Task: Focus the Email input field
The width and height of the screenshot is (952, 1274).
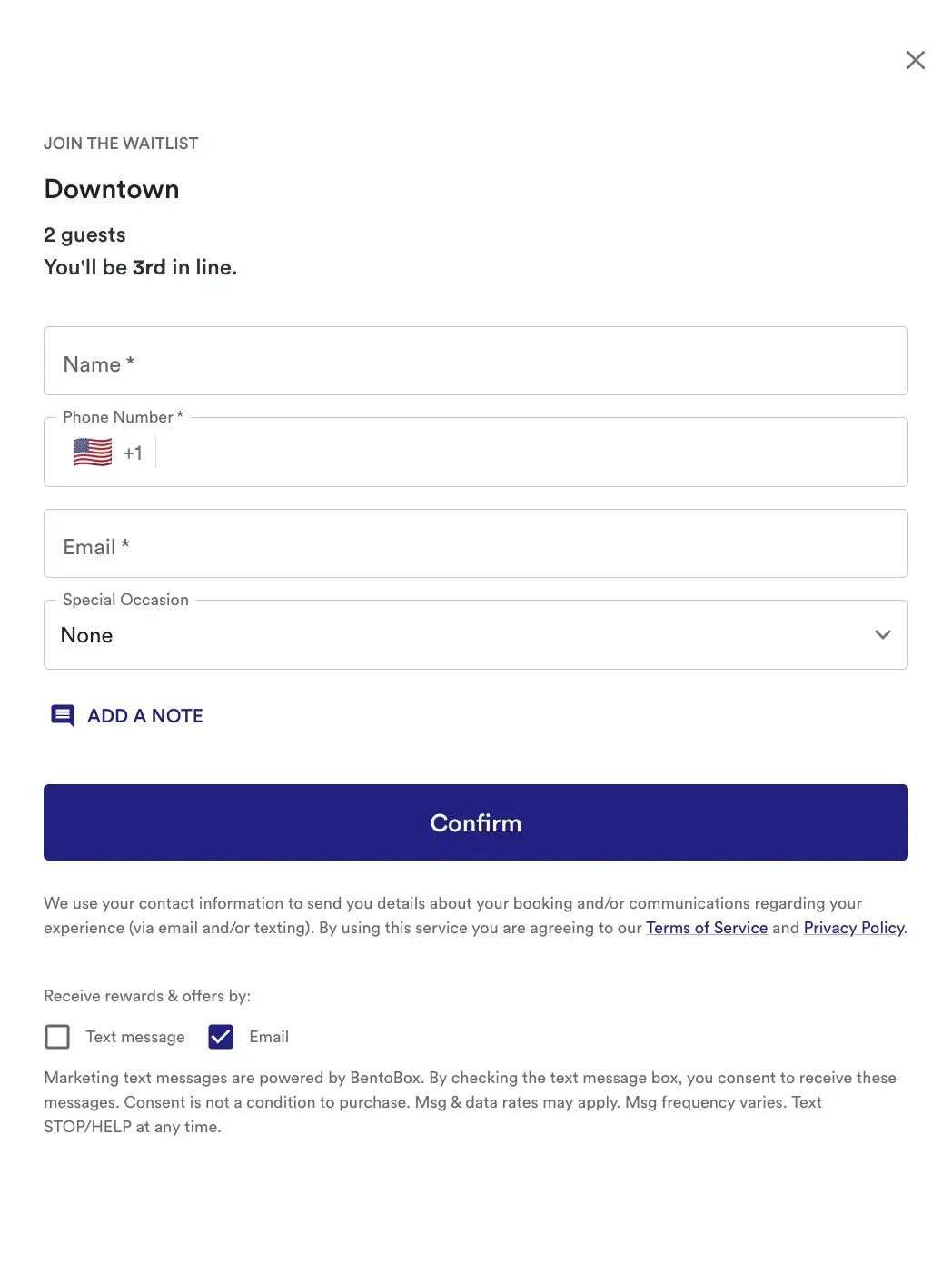Action: (475, 544)
